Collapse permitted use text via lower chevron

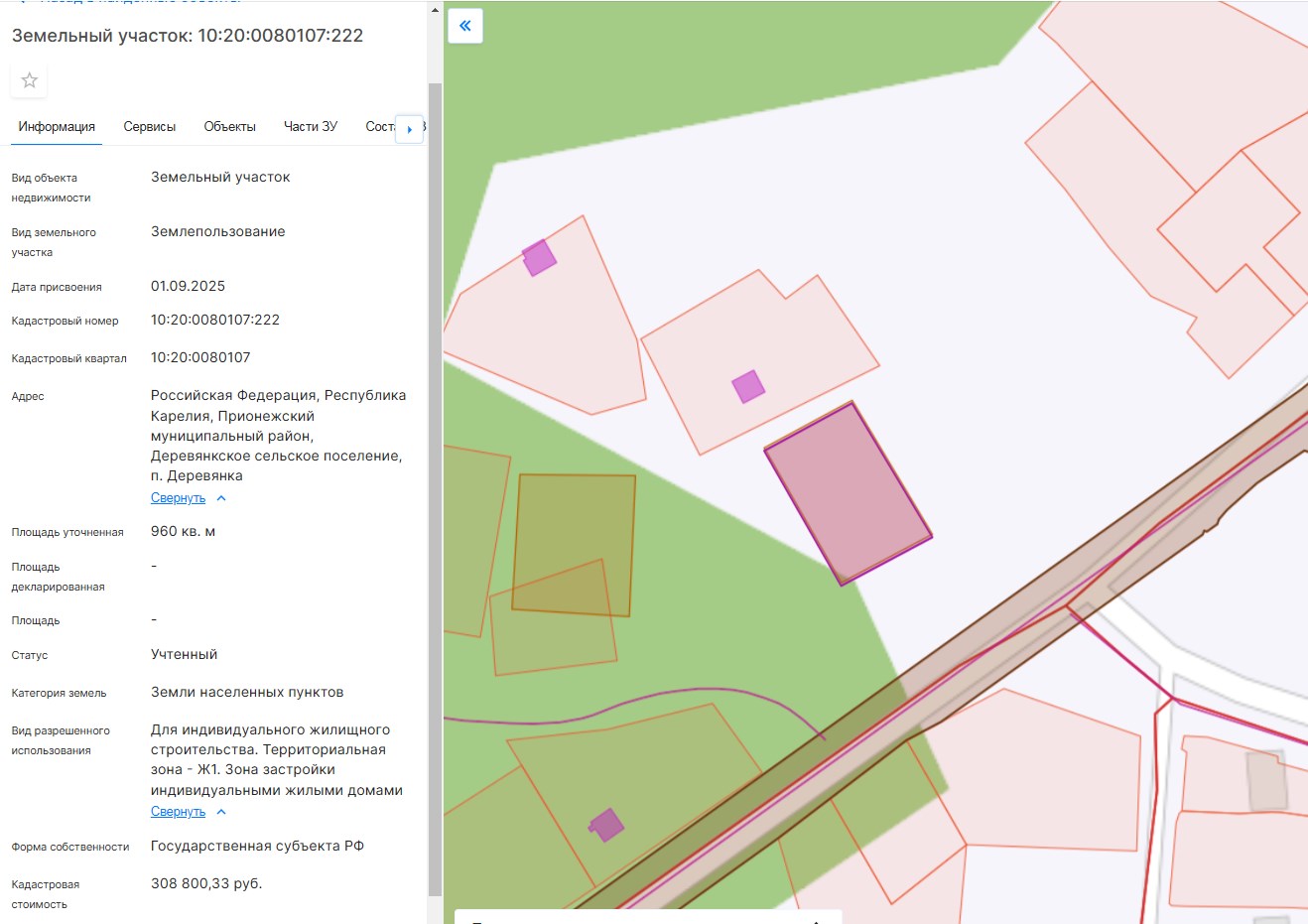point(221,812)
